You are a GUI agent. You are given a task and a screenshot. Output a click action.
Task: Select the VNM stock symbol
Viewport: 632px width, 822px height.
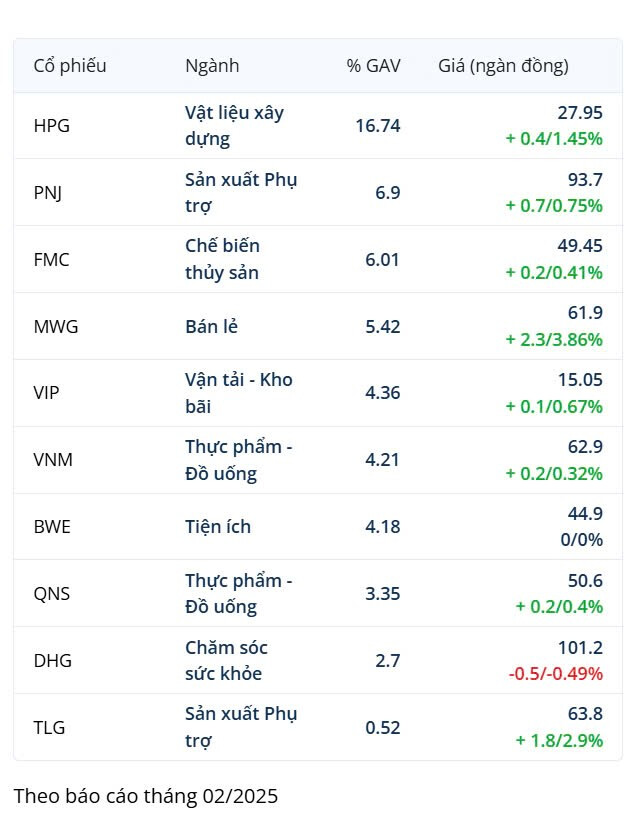53,460
